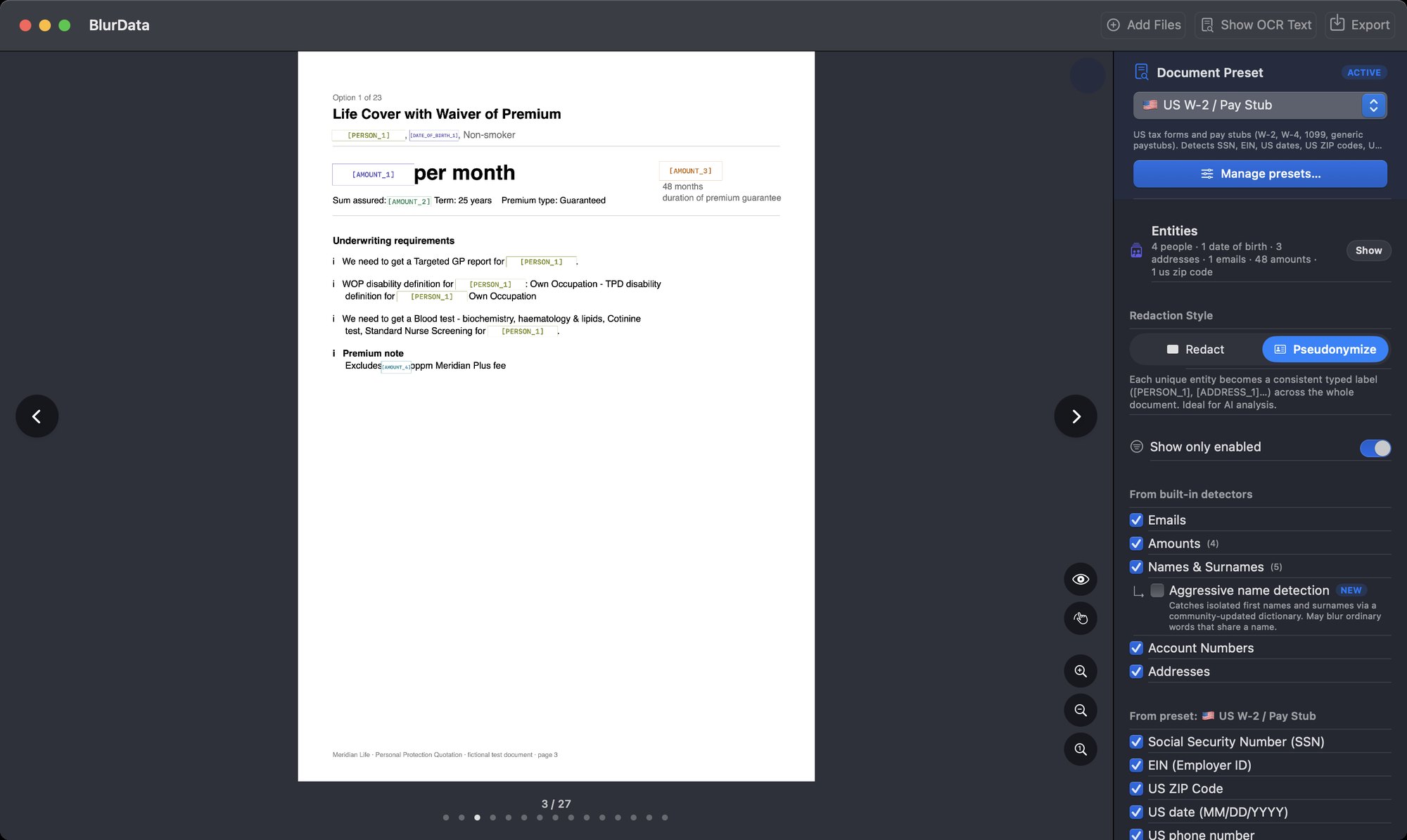Click the Entities group icon
The width and height of the screenshot is (1407, 840).
click(x=1136, y=250)
